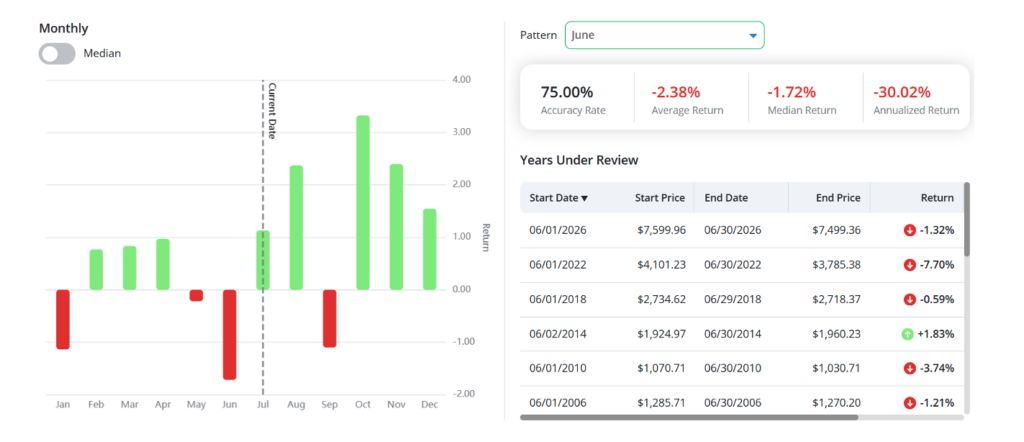This screenshot has height=442, width=1024.
Task: Click the $1,070.71 start price cell
Action: (x=662, y=368)
